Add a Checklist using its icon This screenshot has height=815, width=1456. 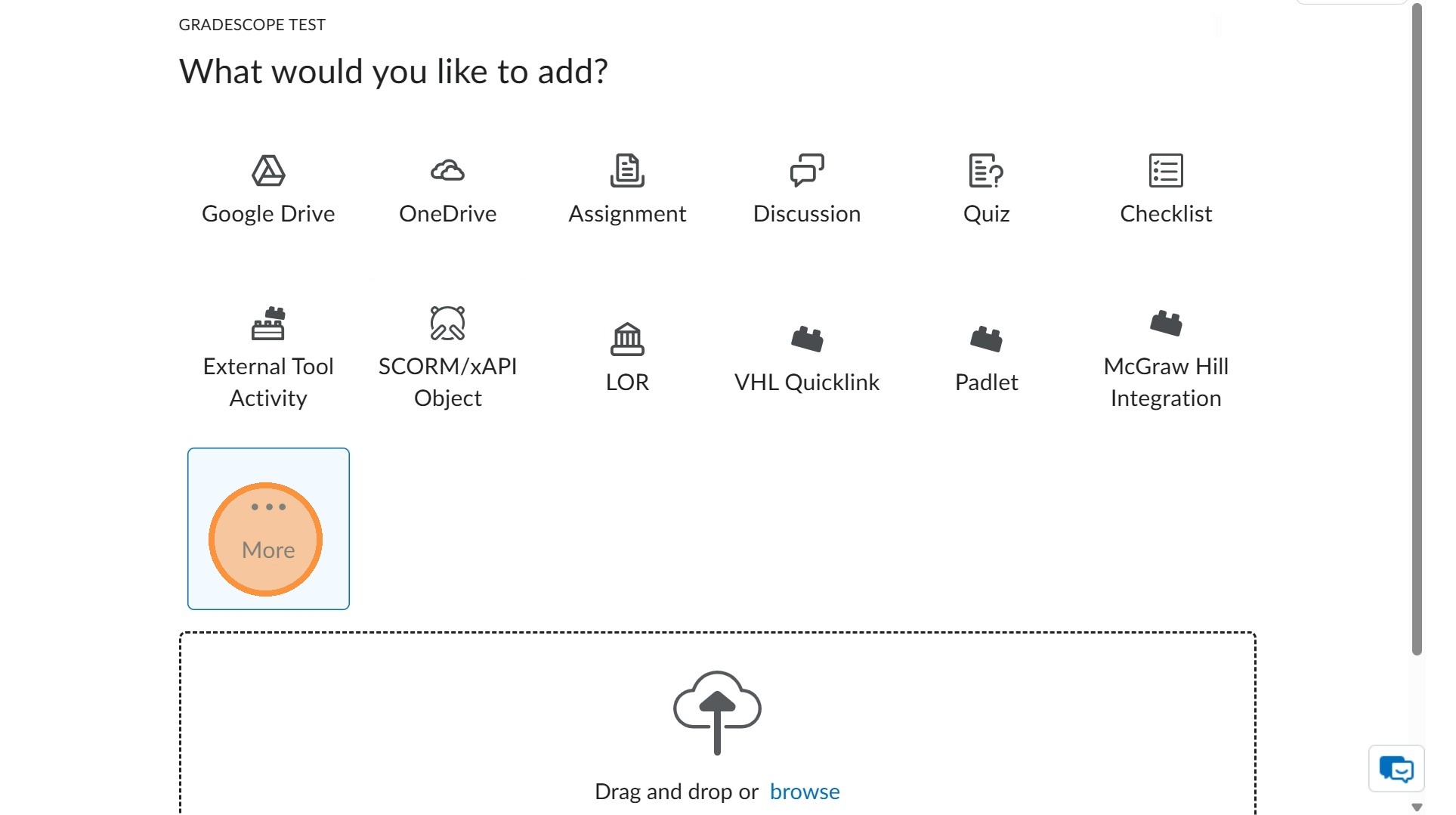(1166, 171)
